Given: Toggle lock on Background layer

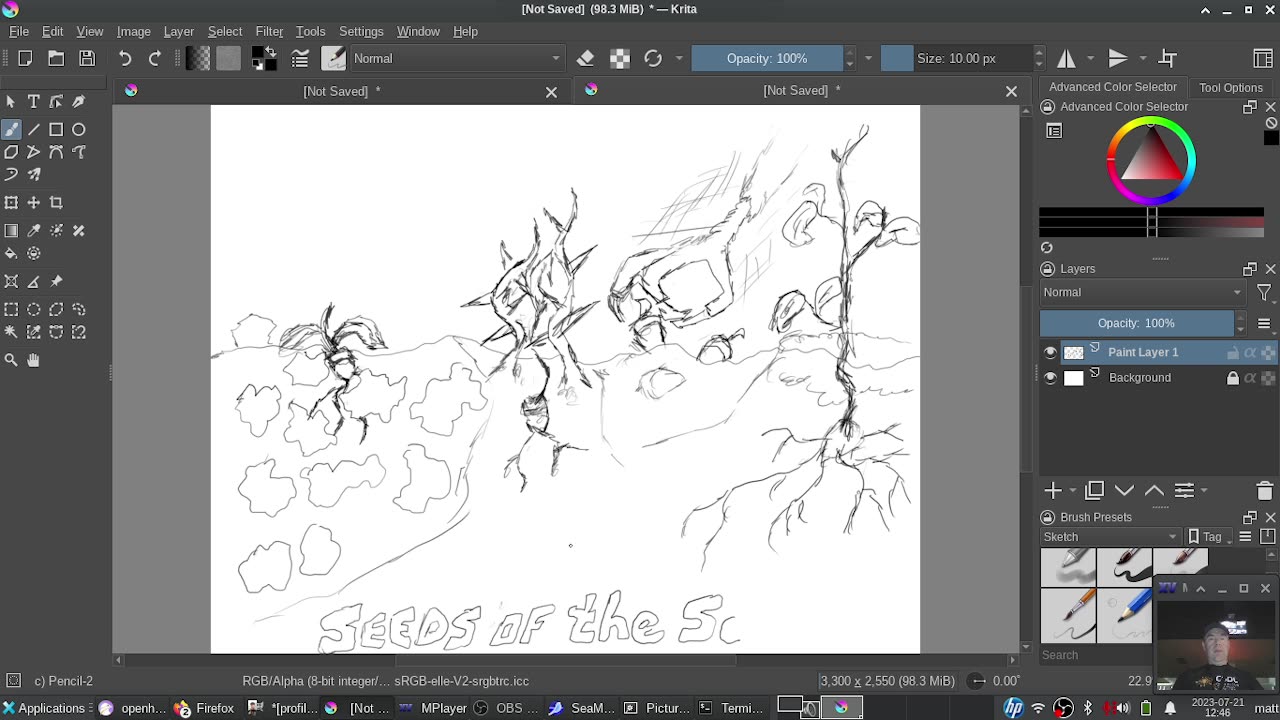Looking at the screenshot, I should pos(1233,378).
